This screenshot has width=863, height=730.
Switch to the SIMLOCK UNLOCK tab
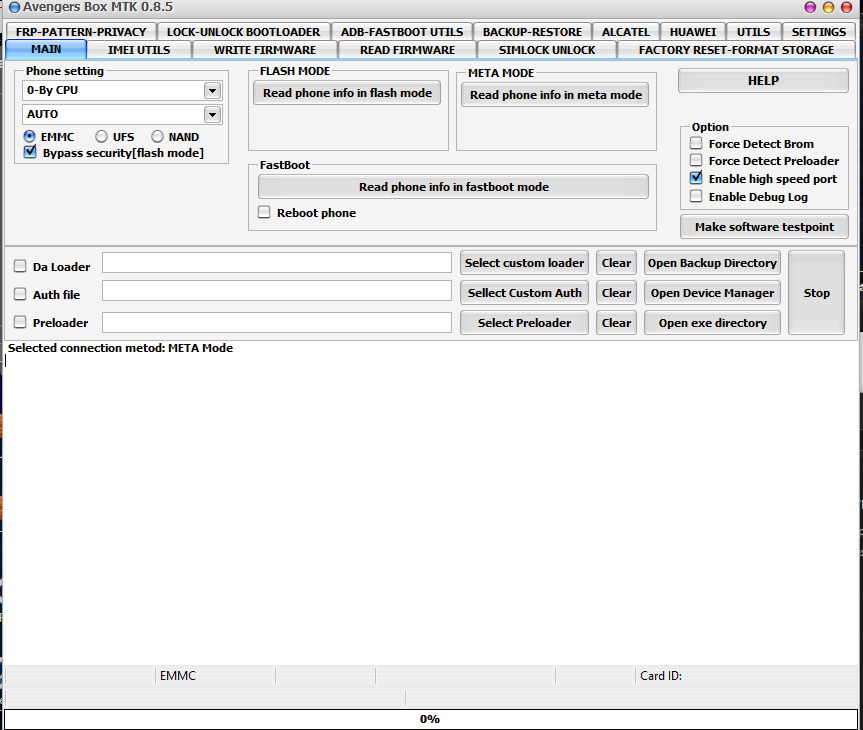coord(547,50)
